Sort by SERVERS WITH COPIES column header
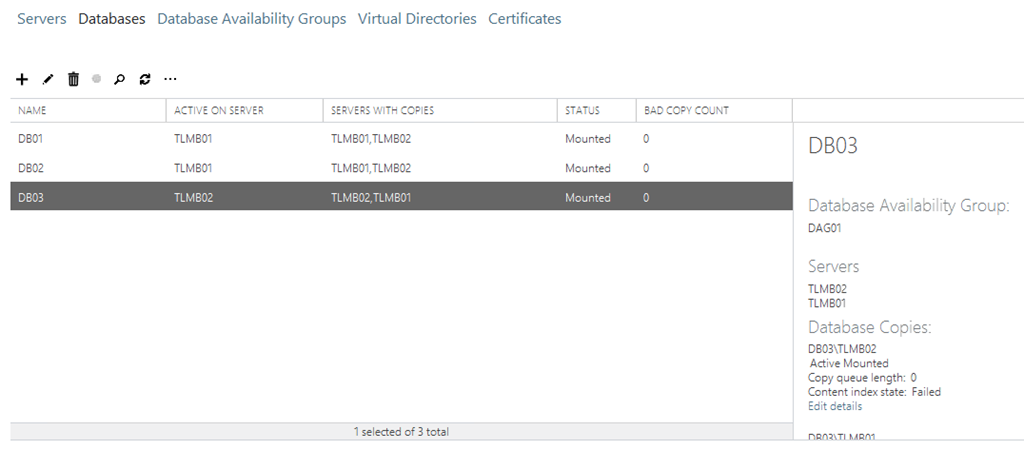This screenshot has width=1024, height=450. 440,110
